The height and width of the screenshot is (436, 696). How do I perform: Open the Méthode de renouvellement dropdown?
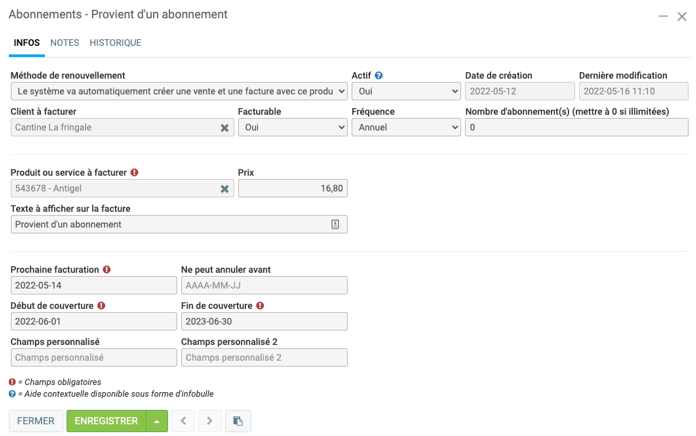[x=179, y=91]
